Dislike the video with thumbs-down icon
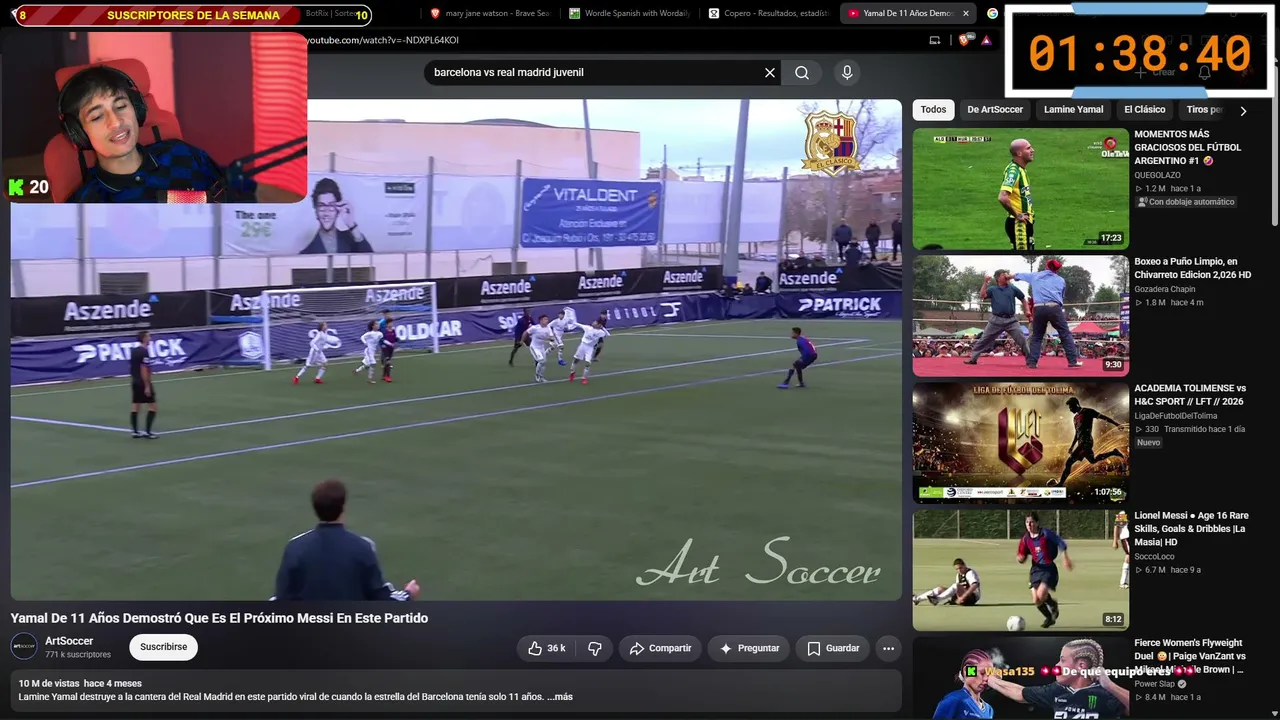 (x=594, y=648)
